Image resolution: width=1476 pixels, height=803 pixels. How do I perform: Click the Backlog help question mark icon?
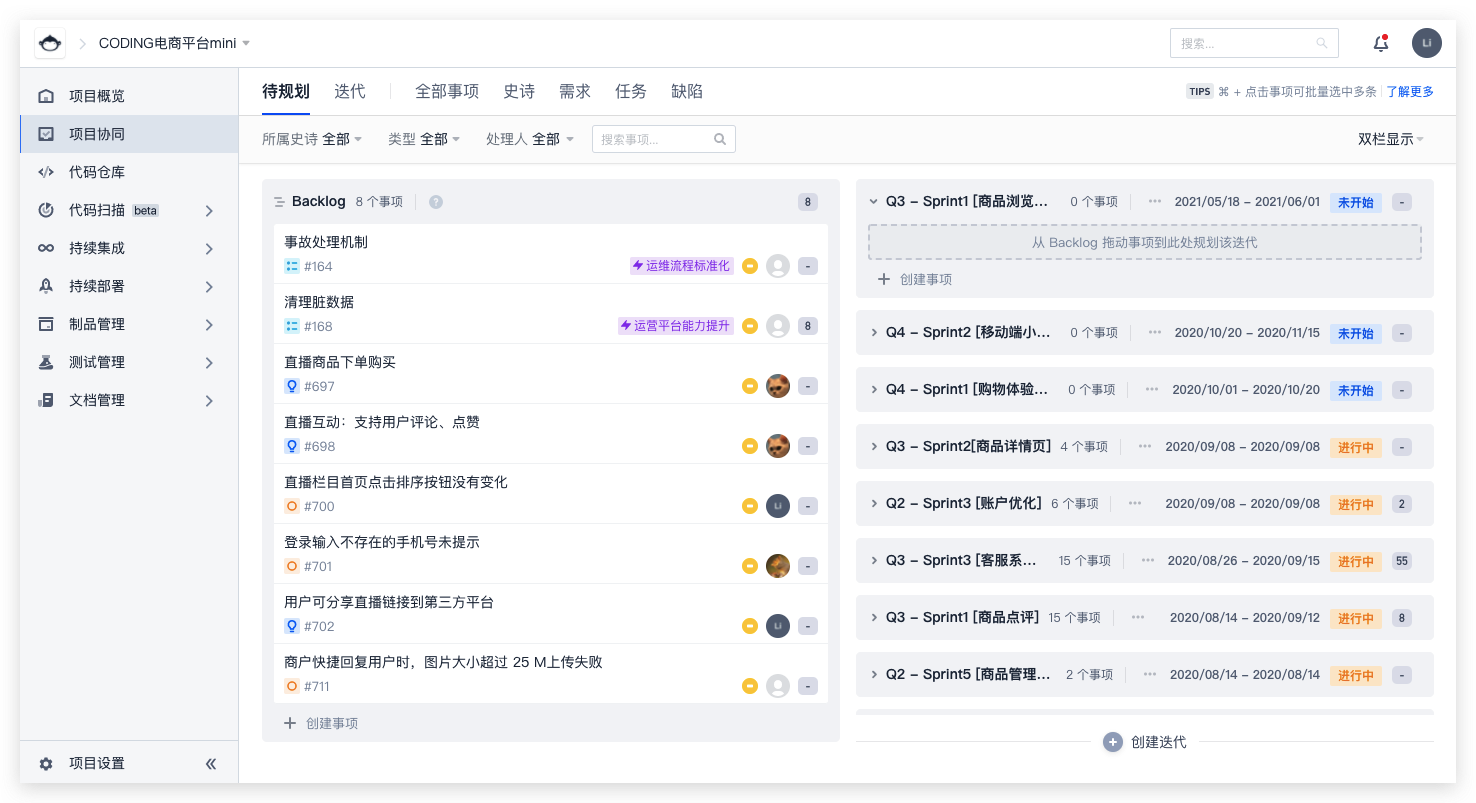pos(436,202)
